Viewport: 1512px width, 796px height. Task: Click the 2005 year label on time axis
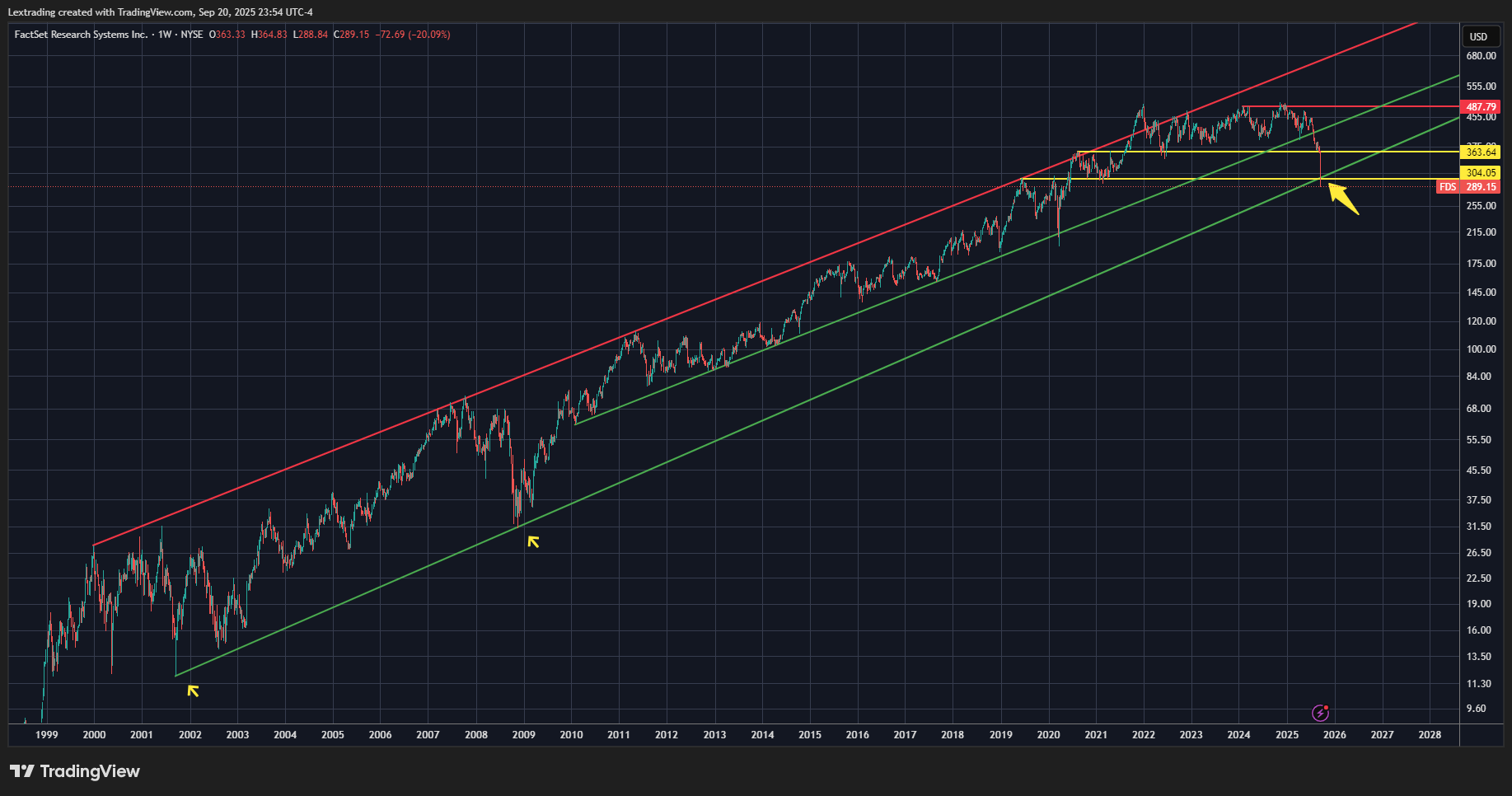[333, 735]
